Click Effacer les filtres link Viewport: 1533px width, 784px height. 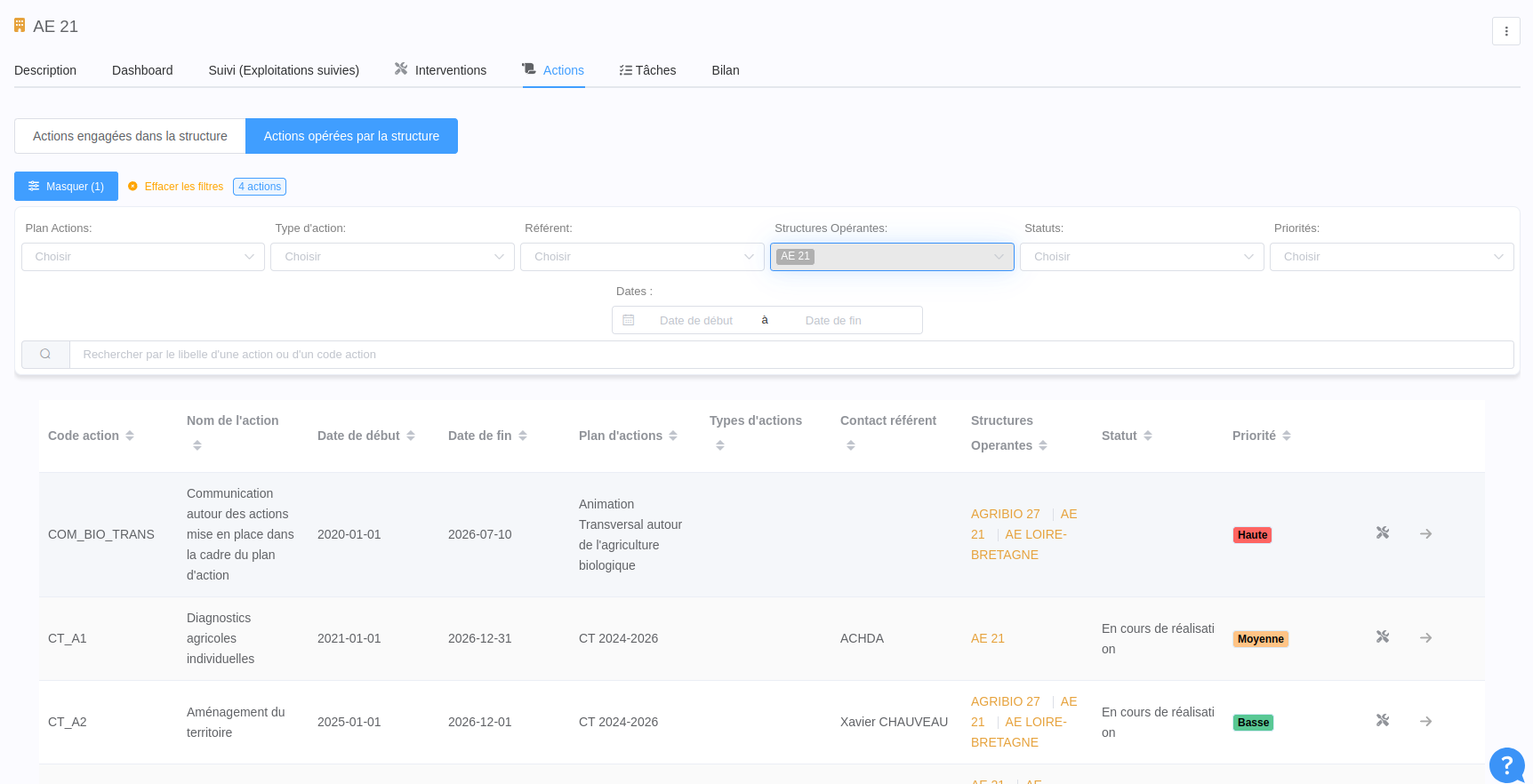pyautogui.click(x=183, y=187)
